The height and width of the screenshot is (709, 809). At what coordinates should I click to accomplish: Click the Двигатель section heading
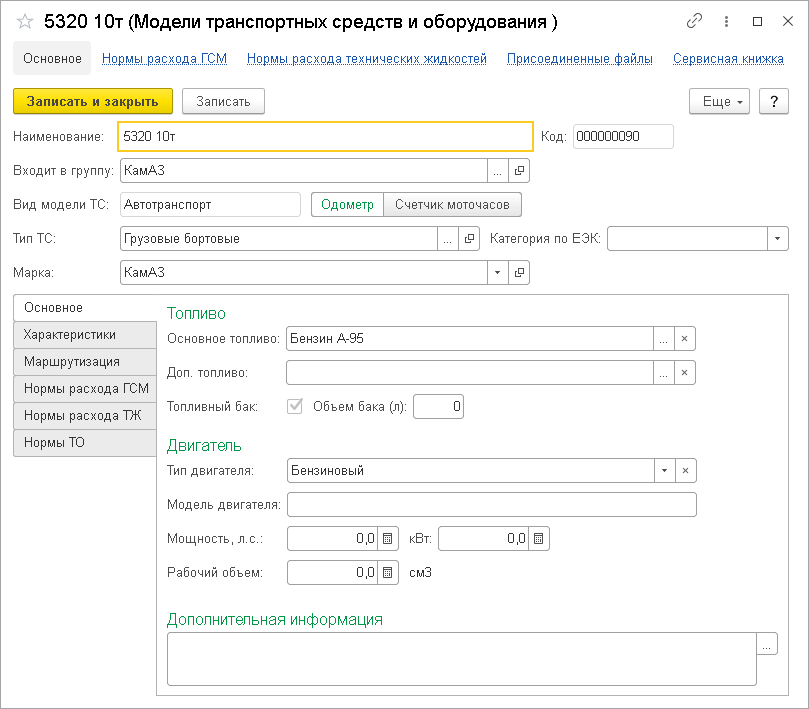pos(204,446)
